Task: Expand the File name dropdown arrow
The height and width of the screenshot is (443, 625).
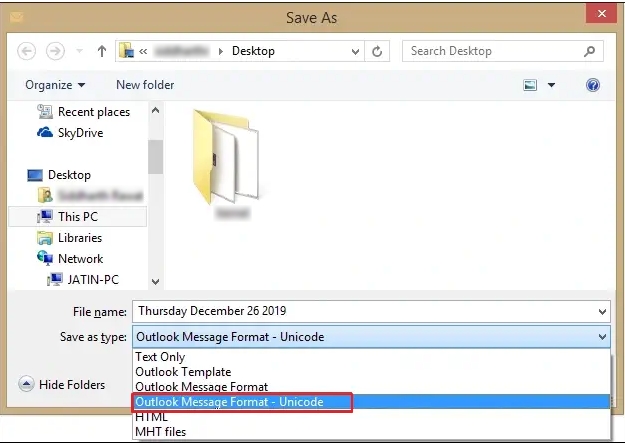Action: pos(602,311)
